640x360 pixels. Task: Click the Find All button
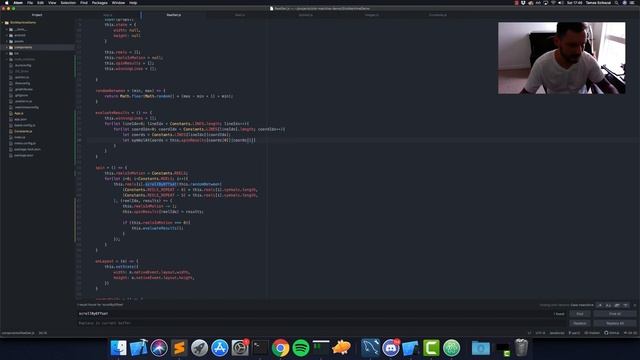tap(615, 313)
